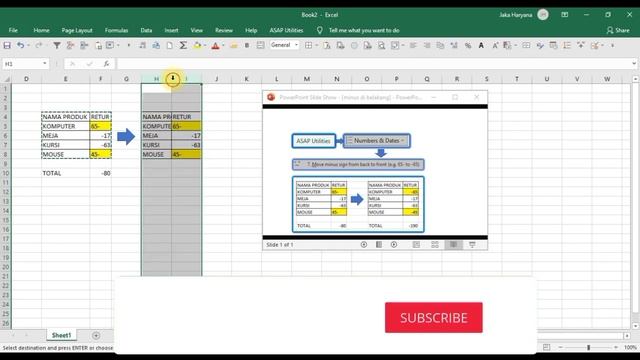Select the blue arrow shape on the sheet
The height and width of the screenshot is (360, 640).
point(126,136)
